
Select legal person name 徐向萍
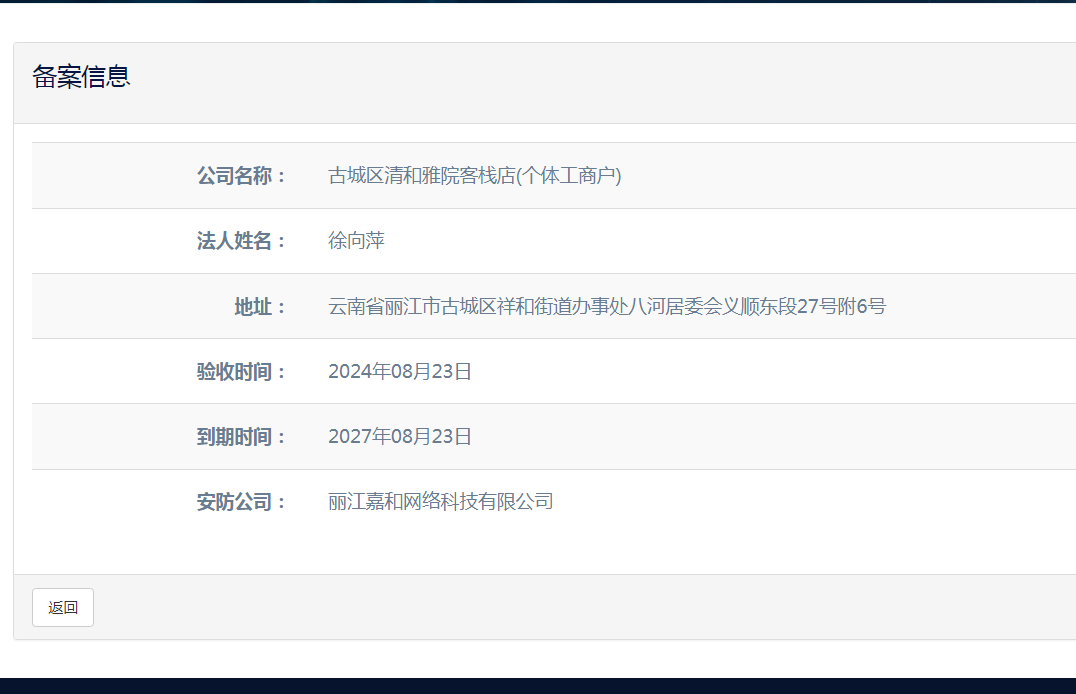pos(356,241)
